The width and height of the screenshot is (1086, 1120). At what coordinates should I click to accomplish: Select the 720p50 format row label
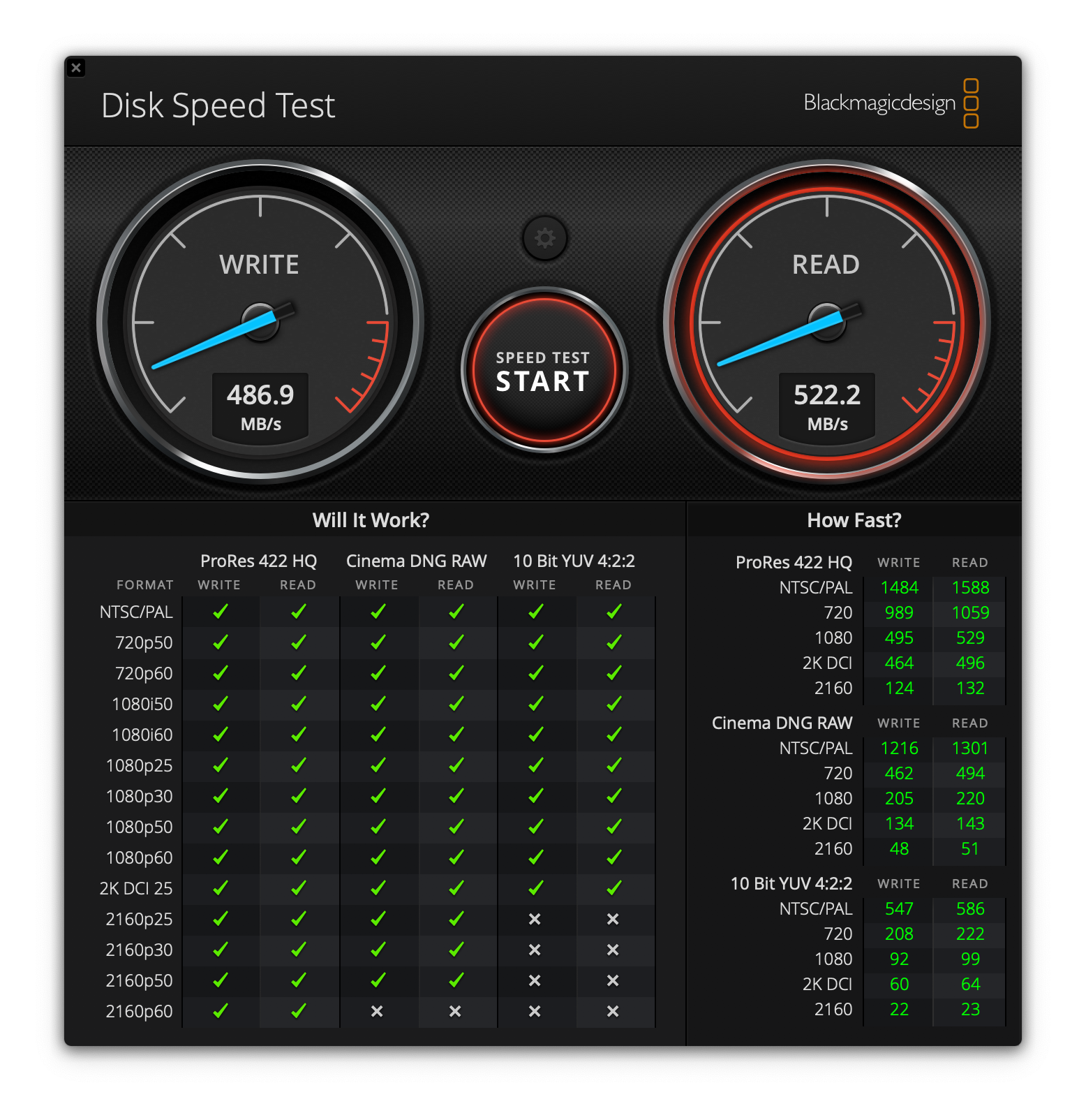[144, 642]
